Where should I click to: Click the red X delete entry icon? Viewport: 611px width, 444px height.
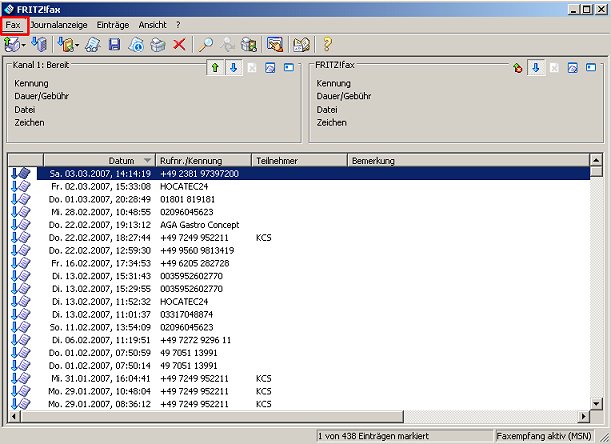[179, 44]
